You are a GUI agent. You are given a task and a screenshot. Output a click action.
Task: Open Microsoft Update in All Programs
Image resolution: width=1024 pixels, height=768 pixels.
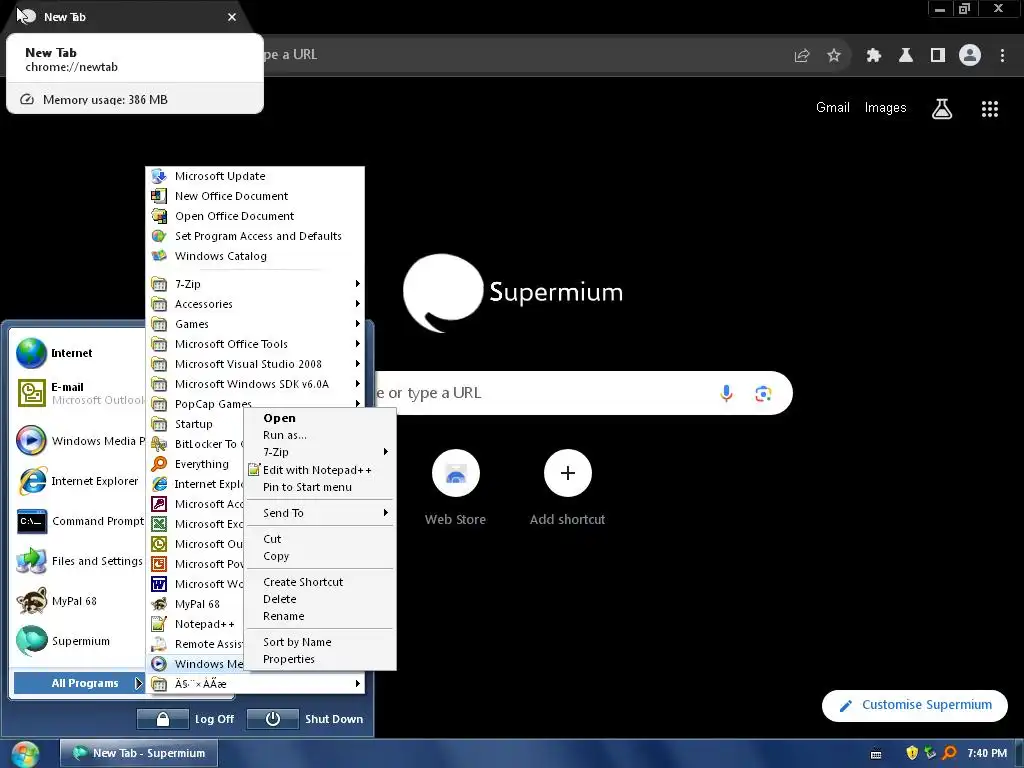(x=255, y=176)
